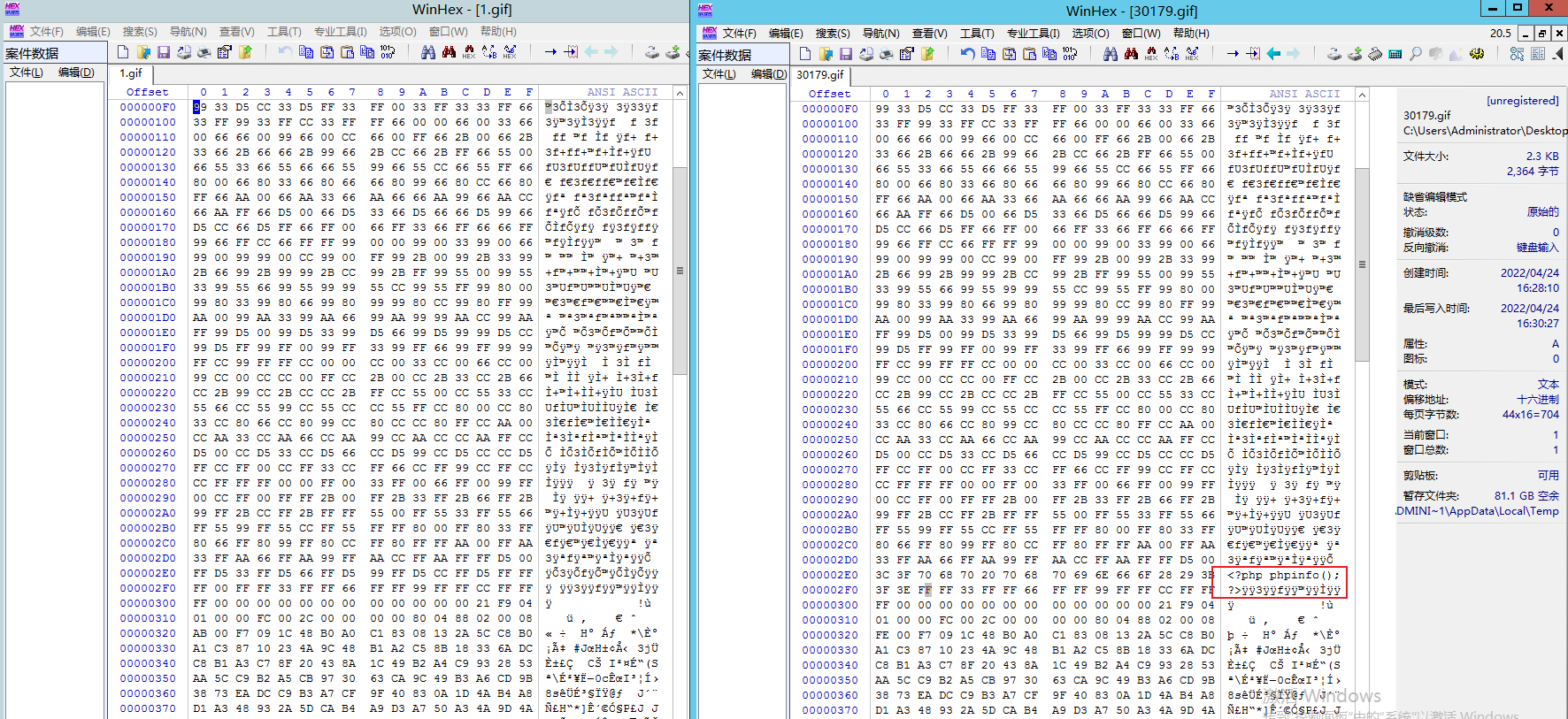Open 窗口(W) menu in 1.gif window

(448, 31)
